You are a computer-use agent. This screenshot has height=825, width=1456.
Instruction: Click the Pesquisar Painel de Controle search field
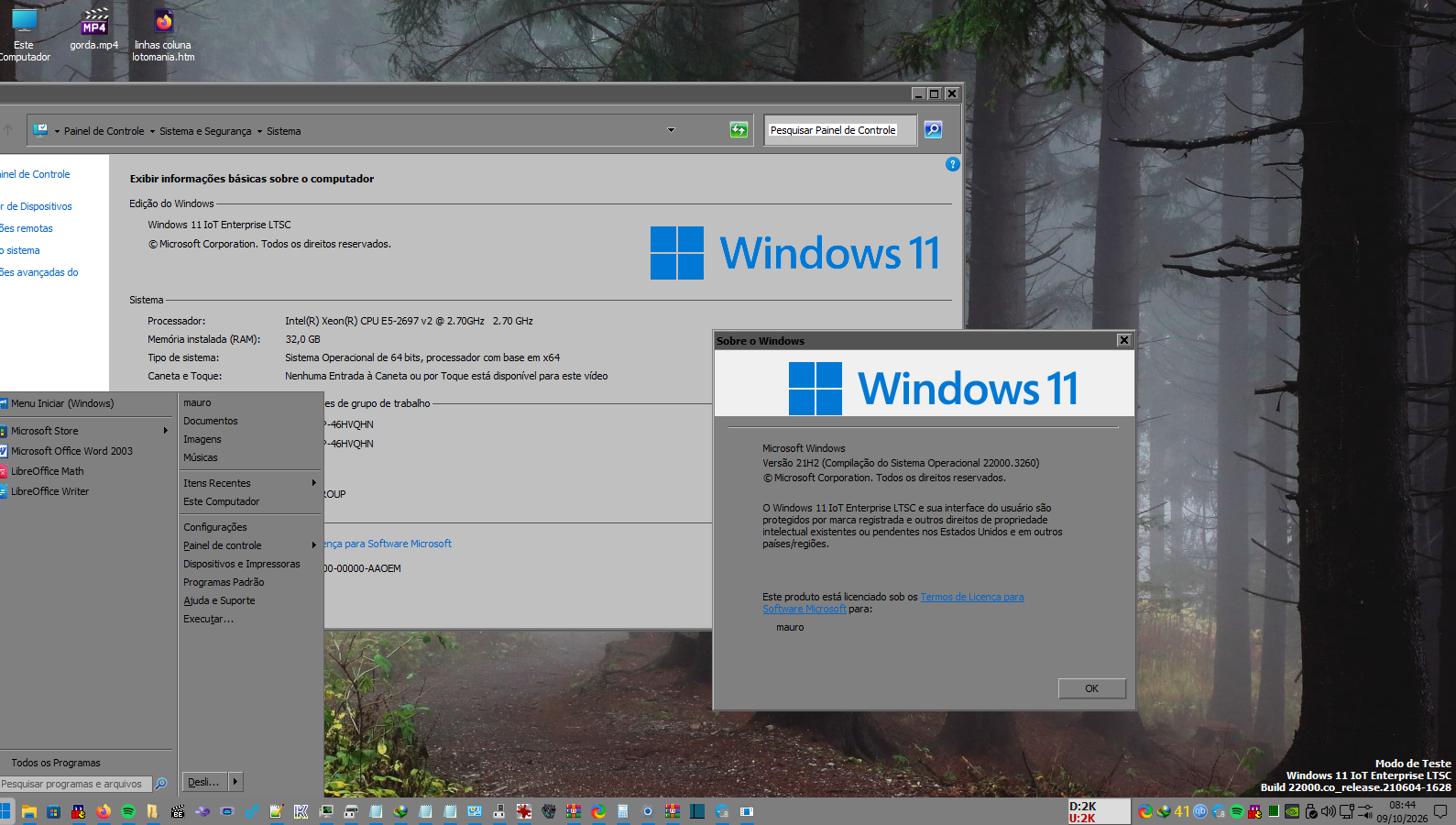coord(841,130)
